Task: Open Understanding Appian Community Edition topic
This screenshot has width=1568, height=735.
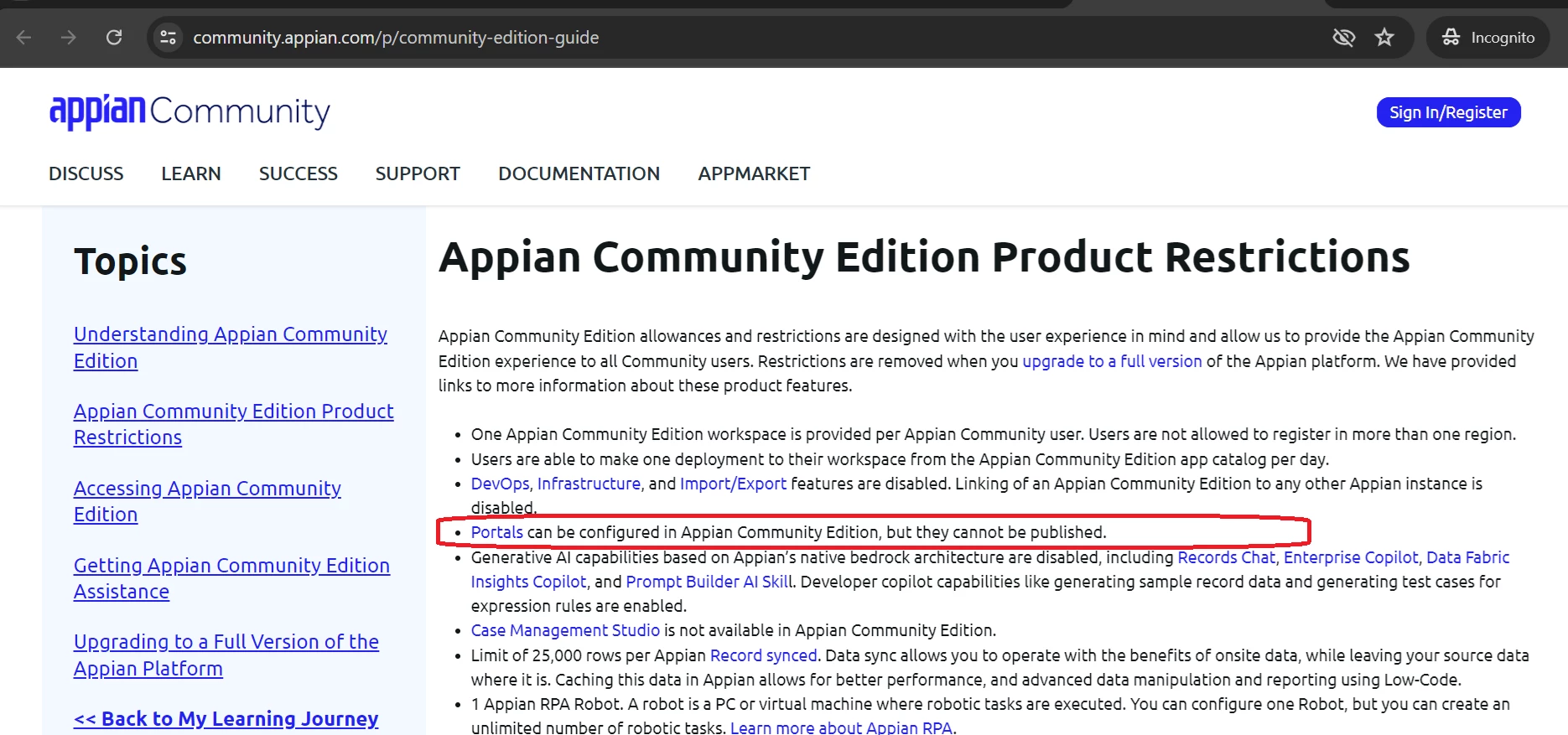Action: click(231, 347)
